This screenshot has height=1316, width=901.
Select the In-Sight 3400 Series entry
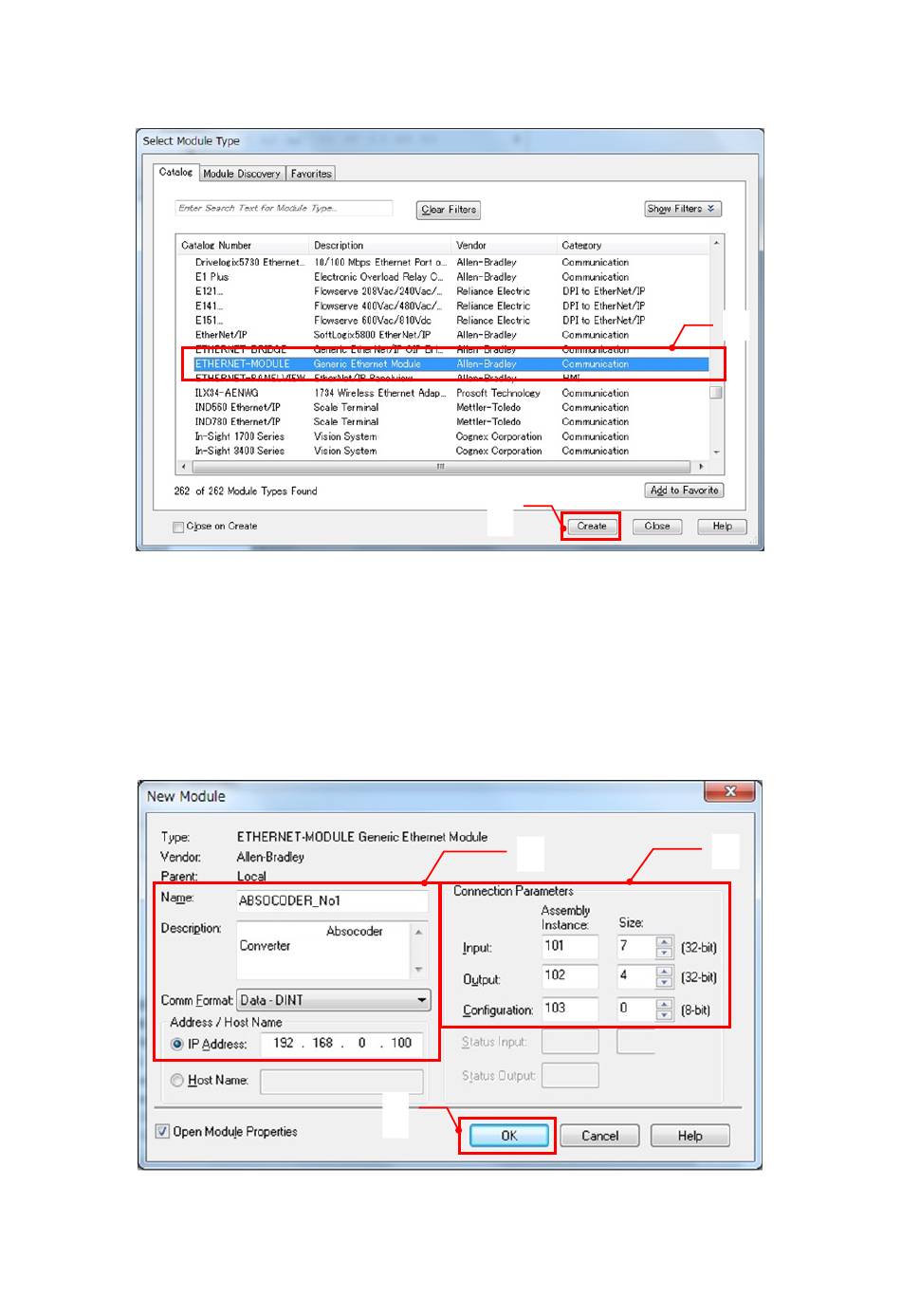click(443, 452)
